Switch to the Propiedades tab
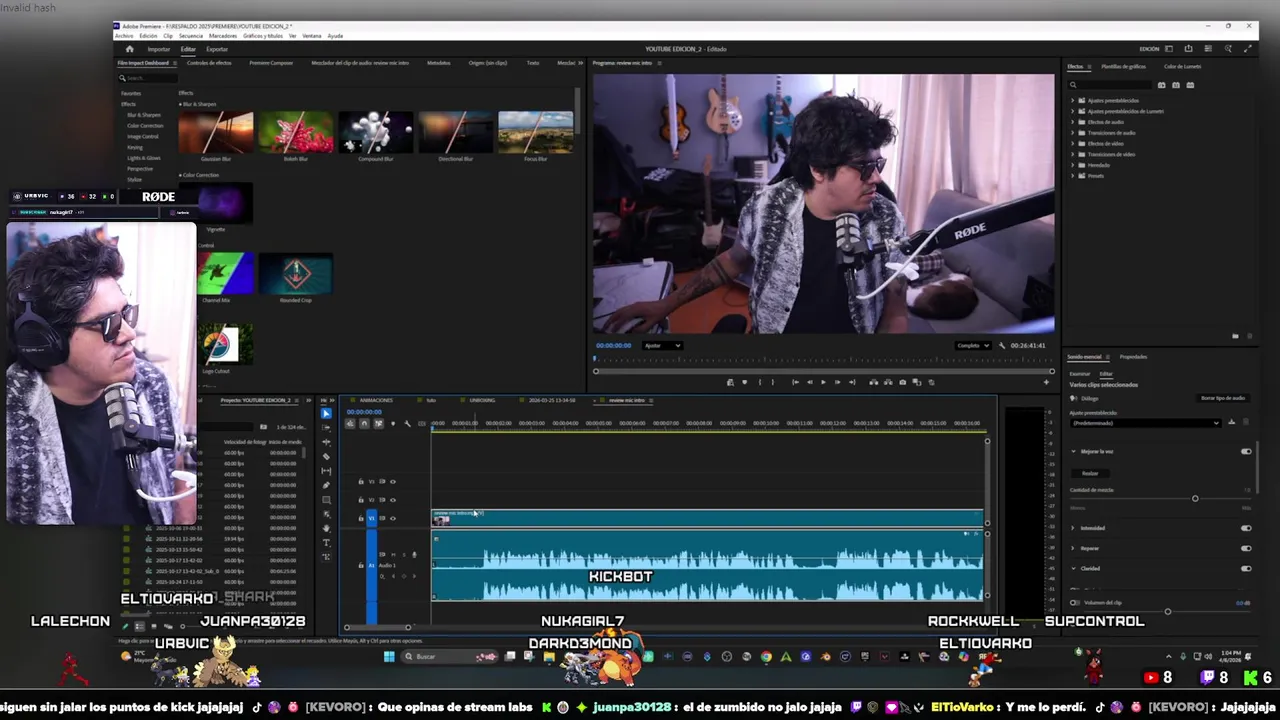1280x720 pixels. (1133, 357)
